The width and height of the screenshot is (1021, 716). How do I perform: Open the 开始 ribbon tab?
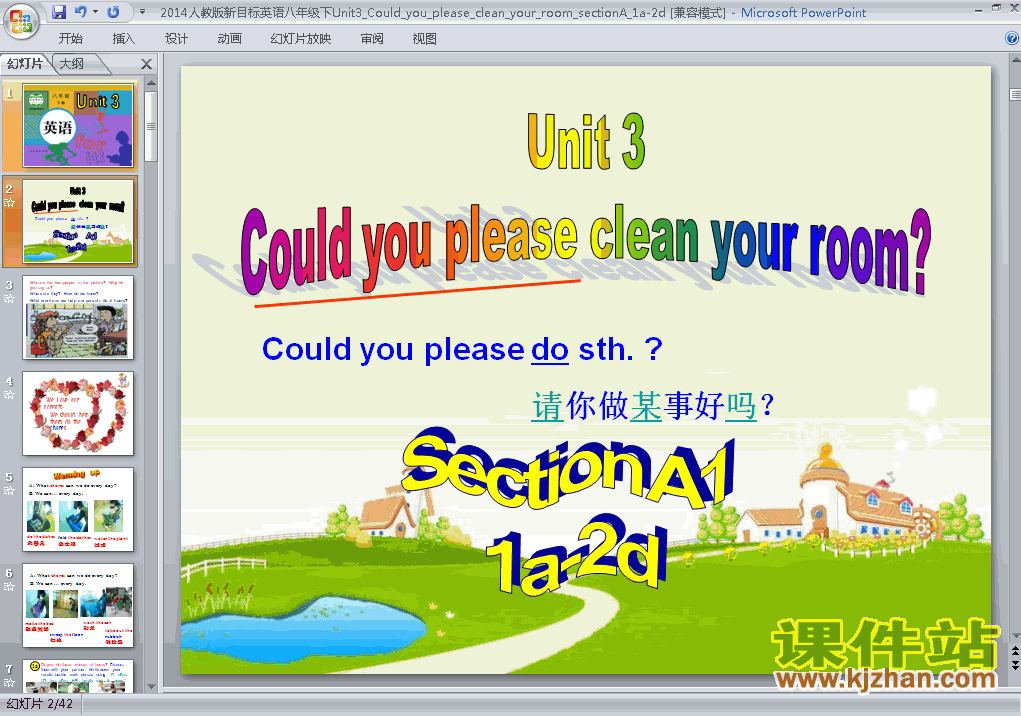tap(70, 39)
